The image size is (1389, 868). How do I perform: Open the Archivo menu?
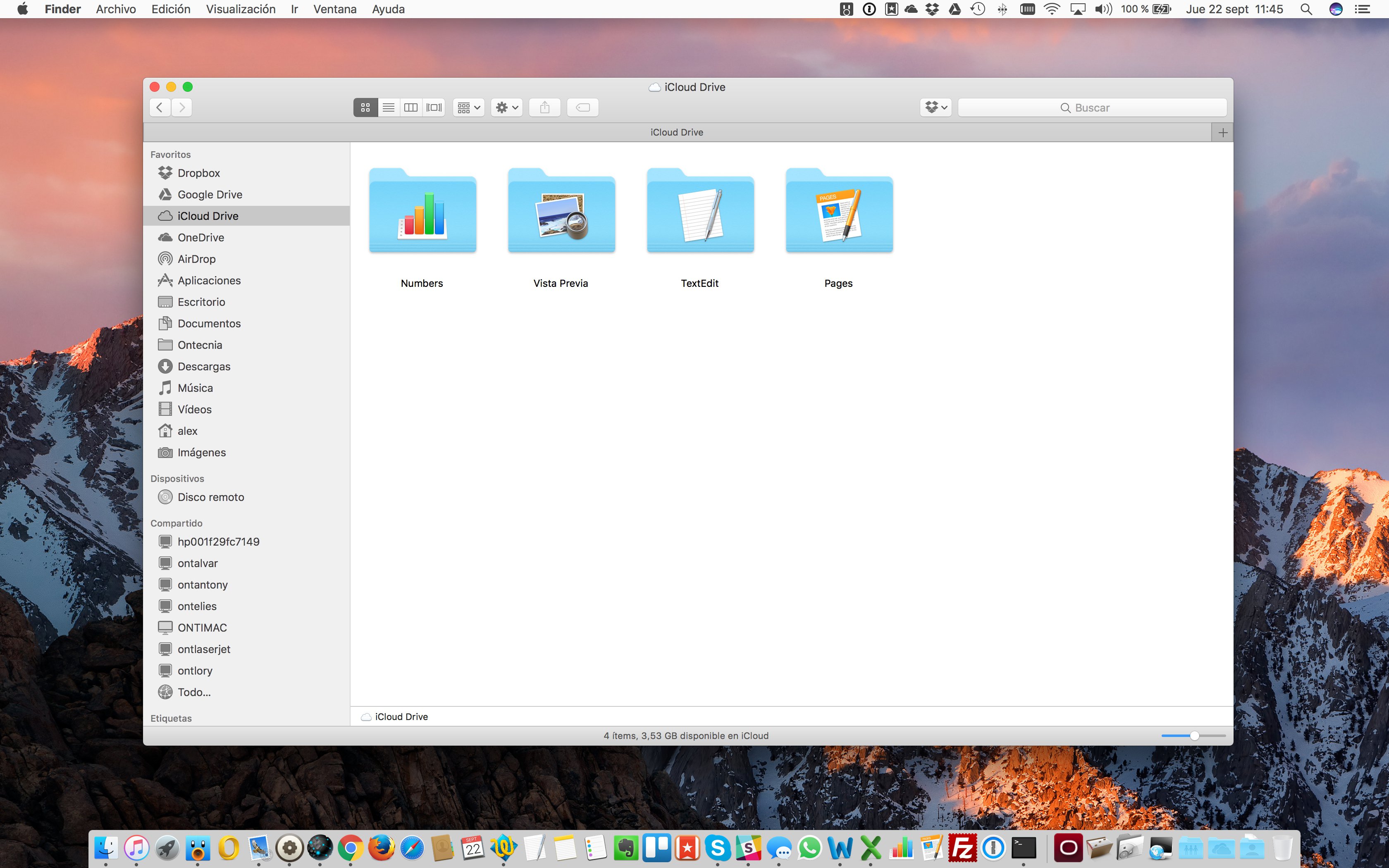click(x=116, y=9)
